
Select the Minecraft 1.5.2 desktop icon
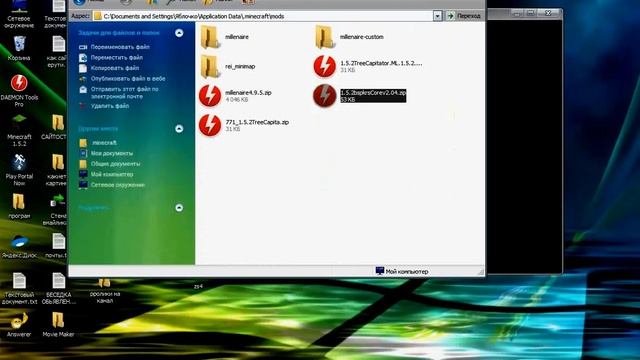point(19,130)
